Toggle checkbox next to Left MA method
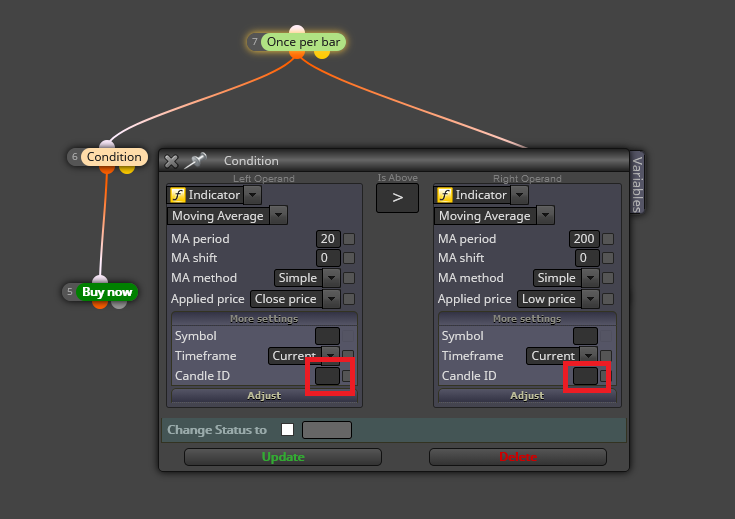This screenshot has width=735, height=519. 349,278
